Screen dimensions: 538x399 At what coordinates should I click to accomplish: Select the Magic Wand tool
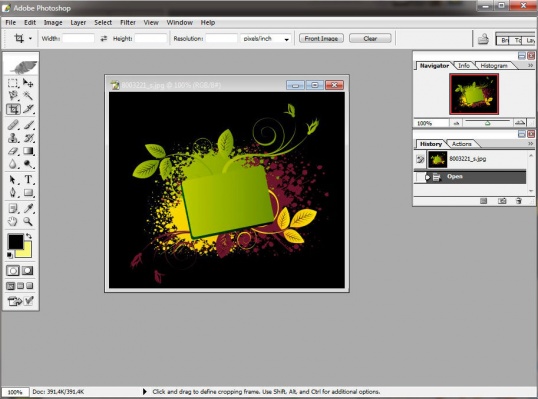pyautogui.click(x=28, y=96)
